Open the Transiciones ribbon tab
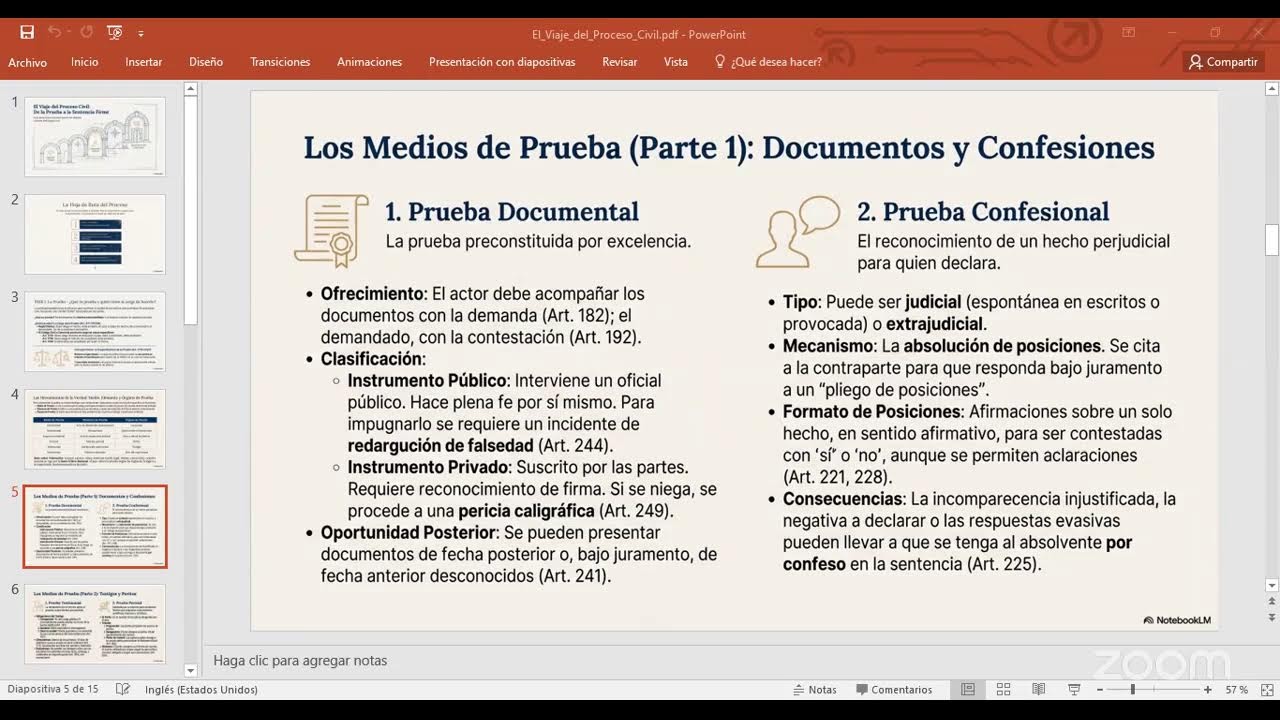This screenshot has height=720, width=1280. tap(280, 62)
